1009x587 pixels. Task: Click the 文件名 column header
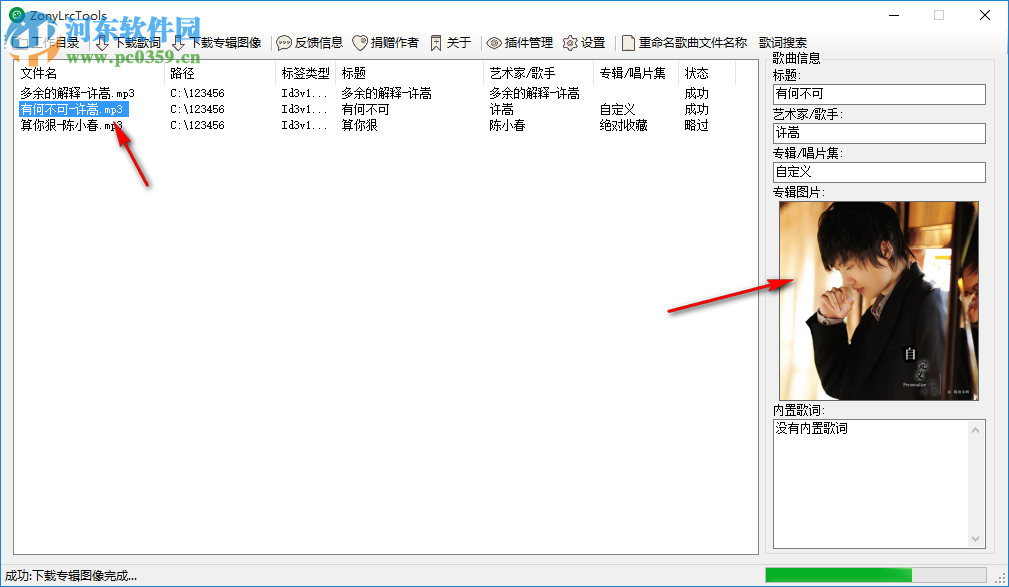tap(40, 73)
